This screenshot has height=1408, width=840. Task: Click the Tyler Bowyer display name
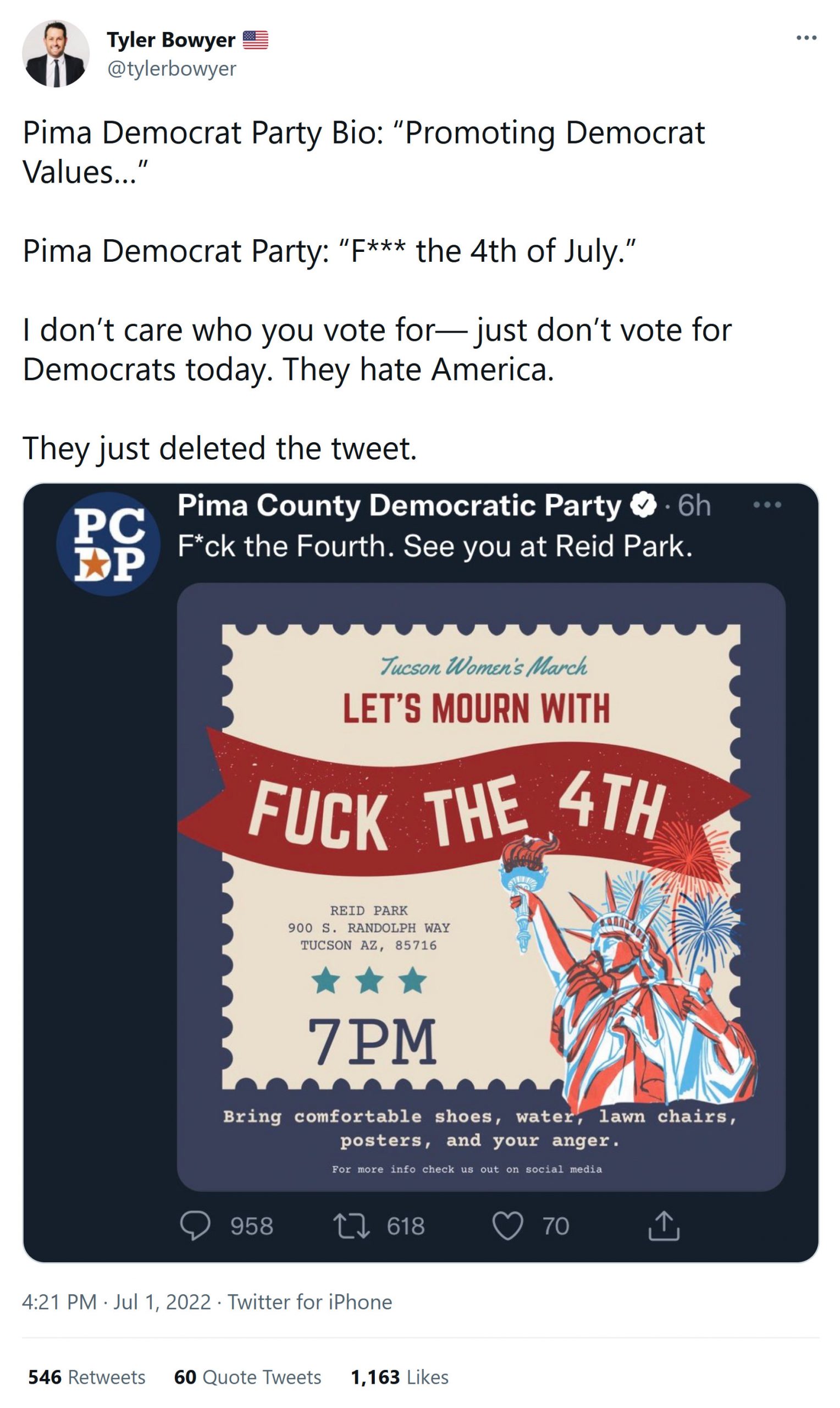pyautogui.click(x=170, y=40)
